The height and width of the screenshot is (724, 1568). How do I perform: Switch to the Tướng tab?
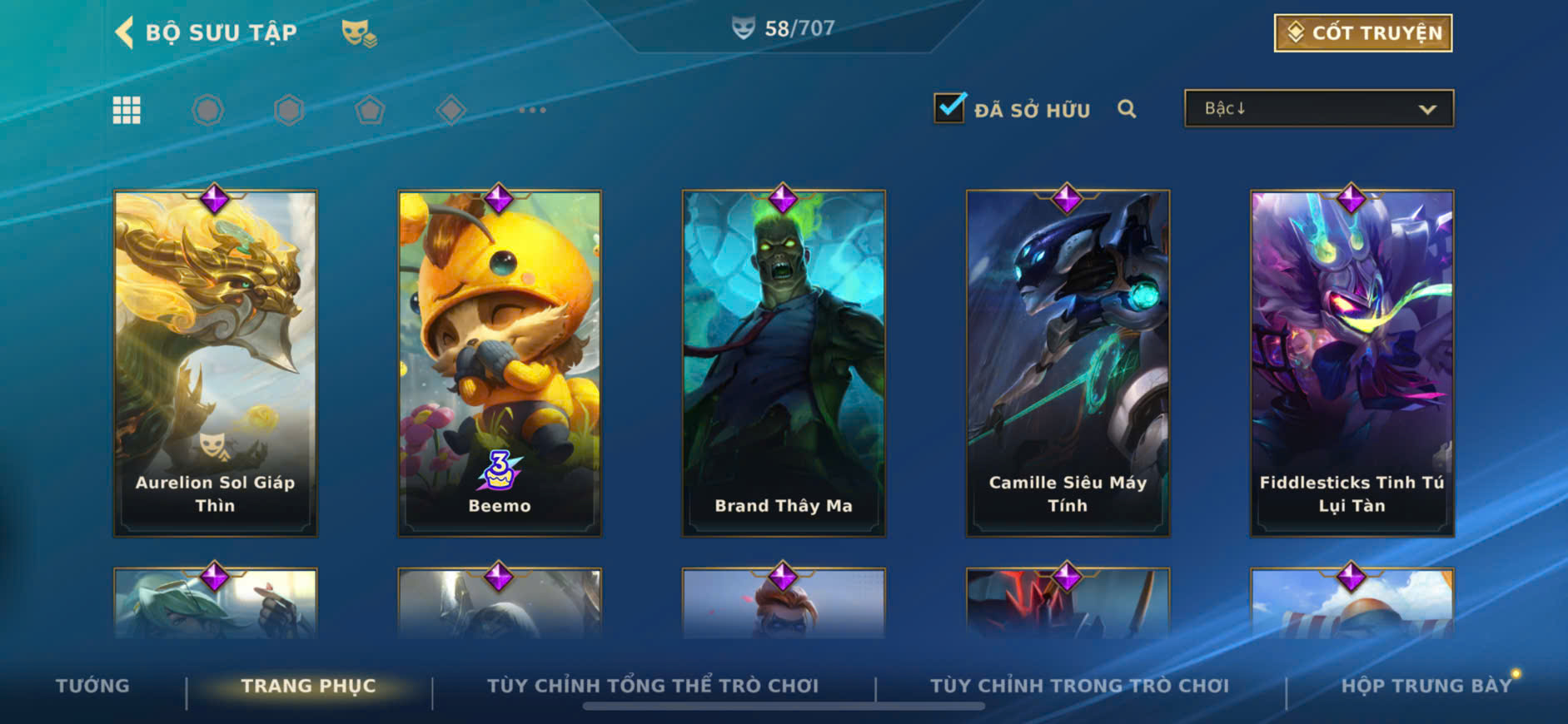92,686
